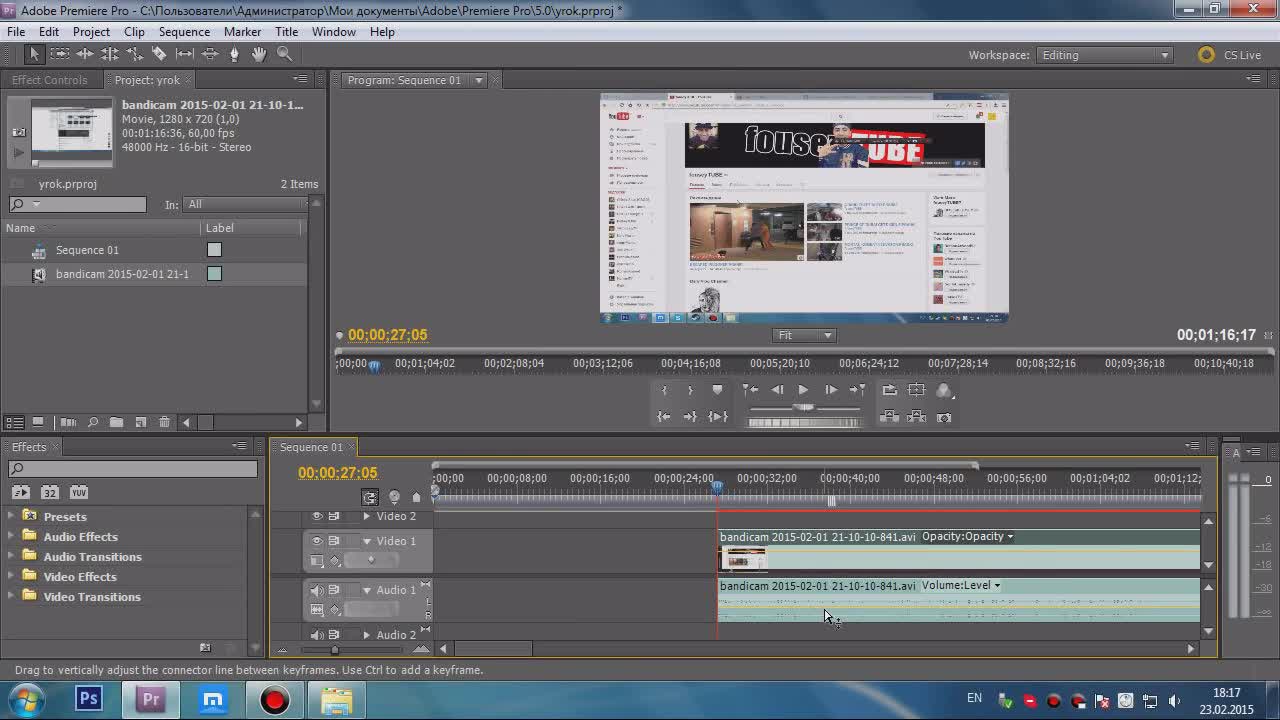1280x720 pixels.
Task: Expand the Video Transitions folder
Action: click(12, 596)
